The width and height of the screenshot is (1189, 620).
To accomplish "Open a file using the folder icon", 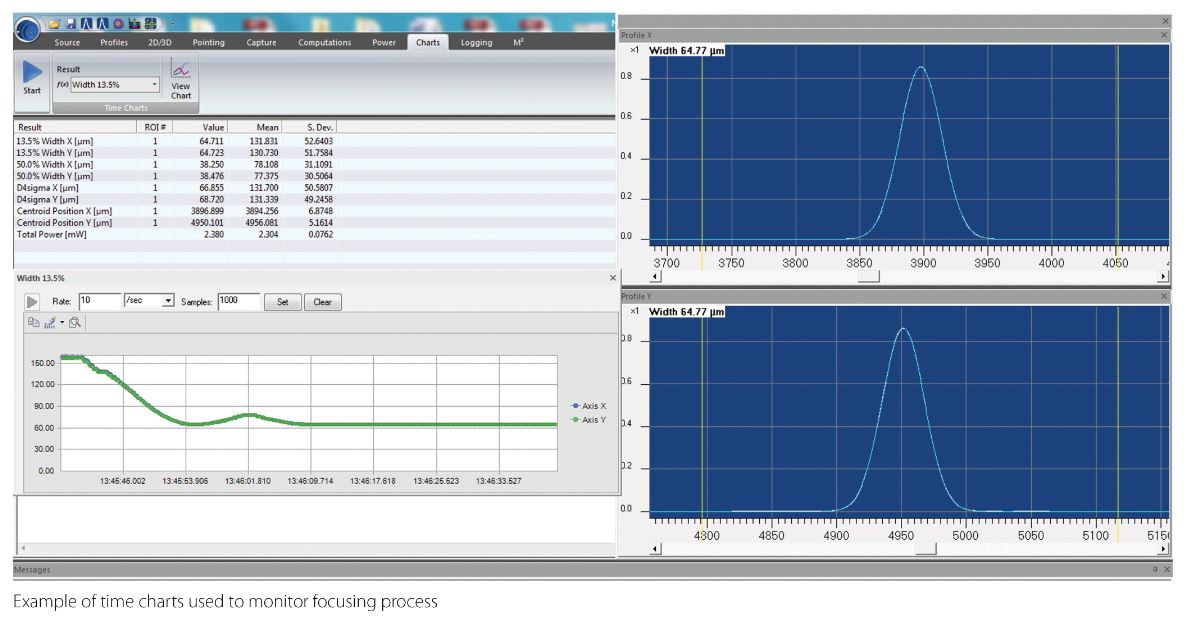I will click(56, 25).
